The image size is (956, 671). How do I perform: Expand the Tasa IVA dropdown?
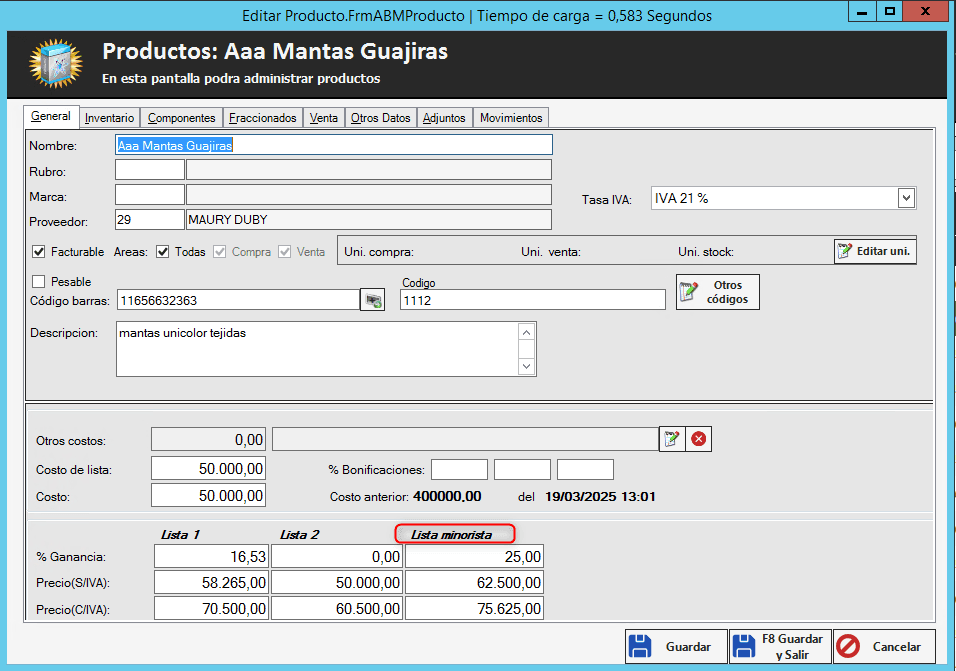point(905,198)
